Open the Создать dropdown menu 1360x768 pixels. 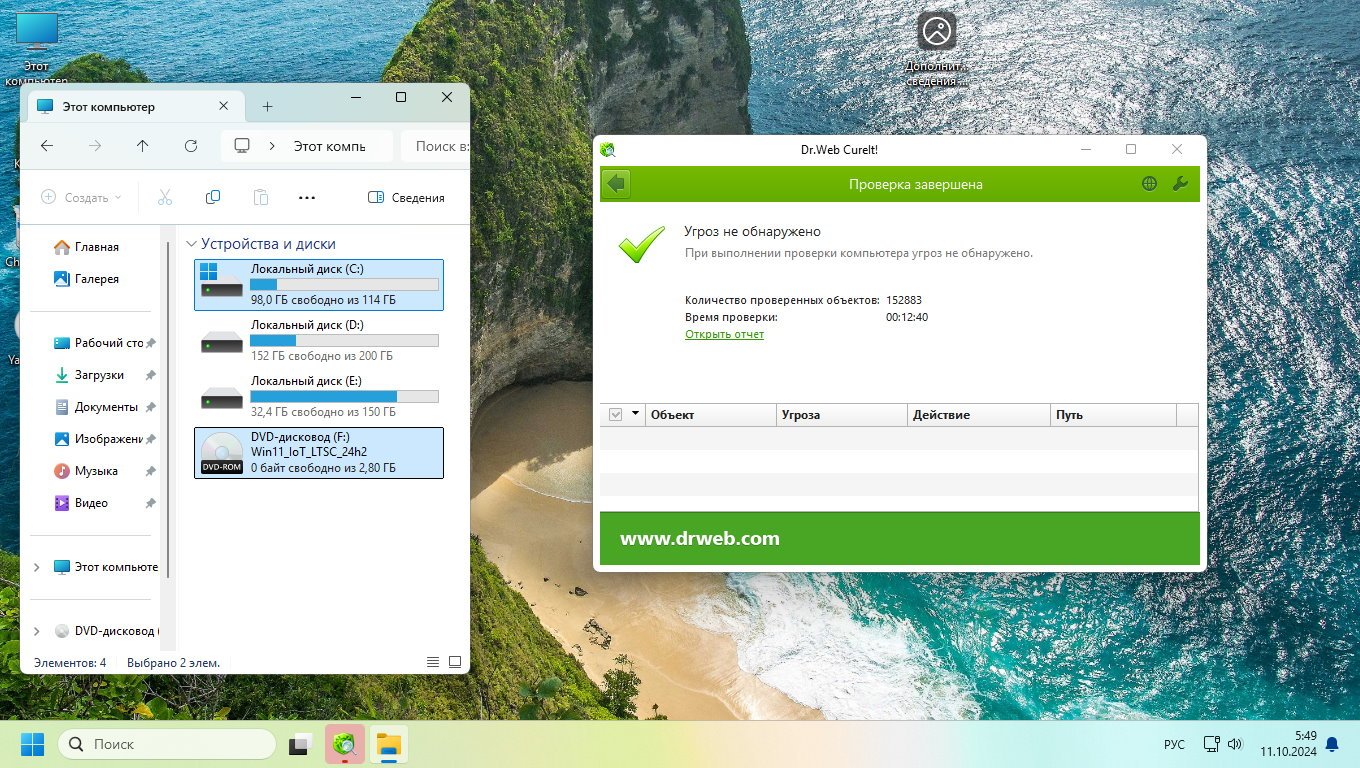81,198
